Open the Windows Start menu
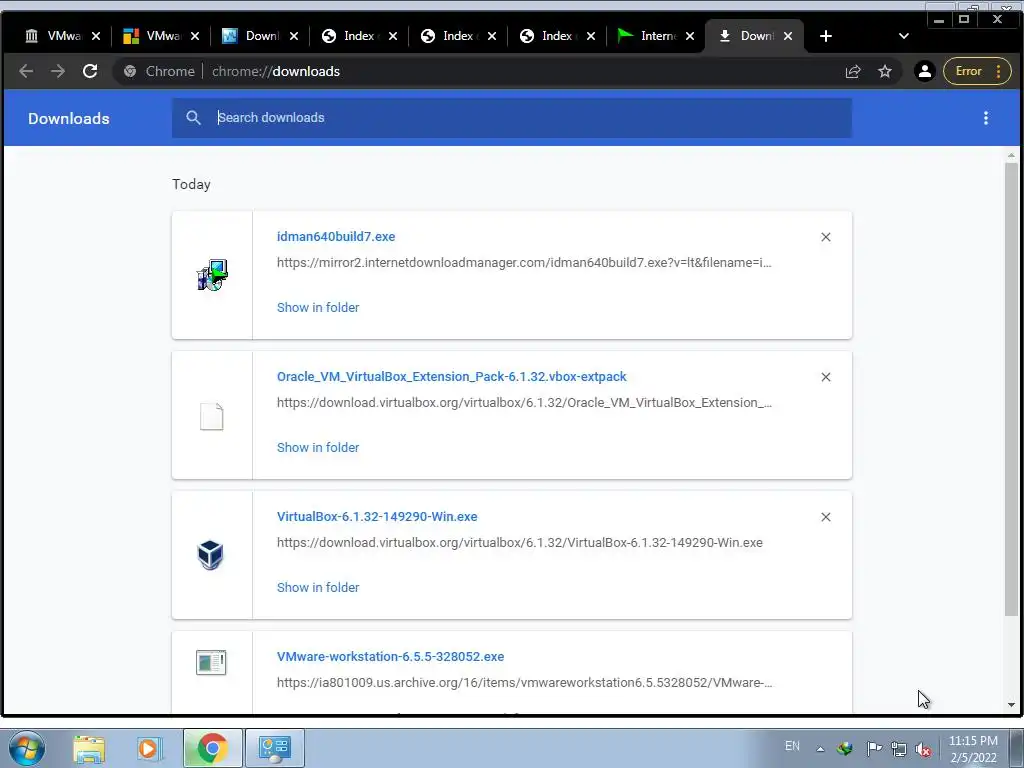 coord(27,748)
